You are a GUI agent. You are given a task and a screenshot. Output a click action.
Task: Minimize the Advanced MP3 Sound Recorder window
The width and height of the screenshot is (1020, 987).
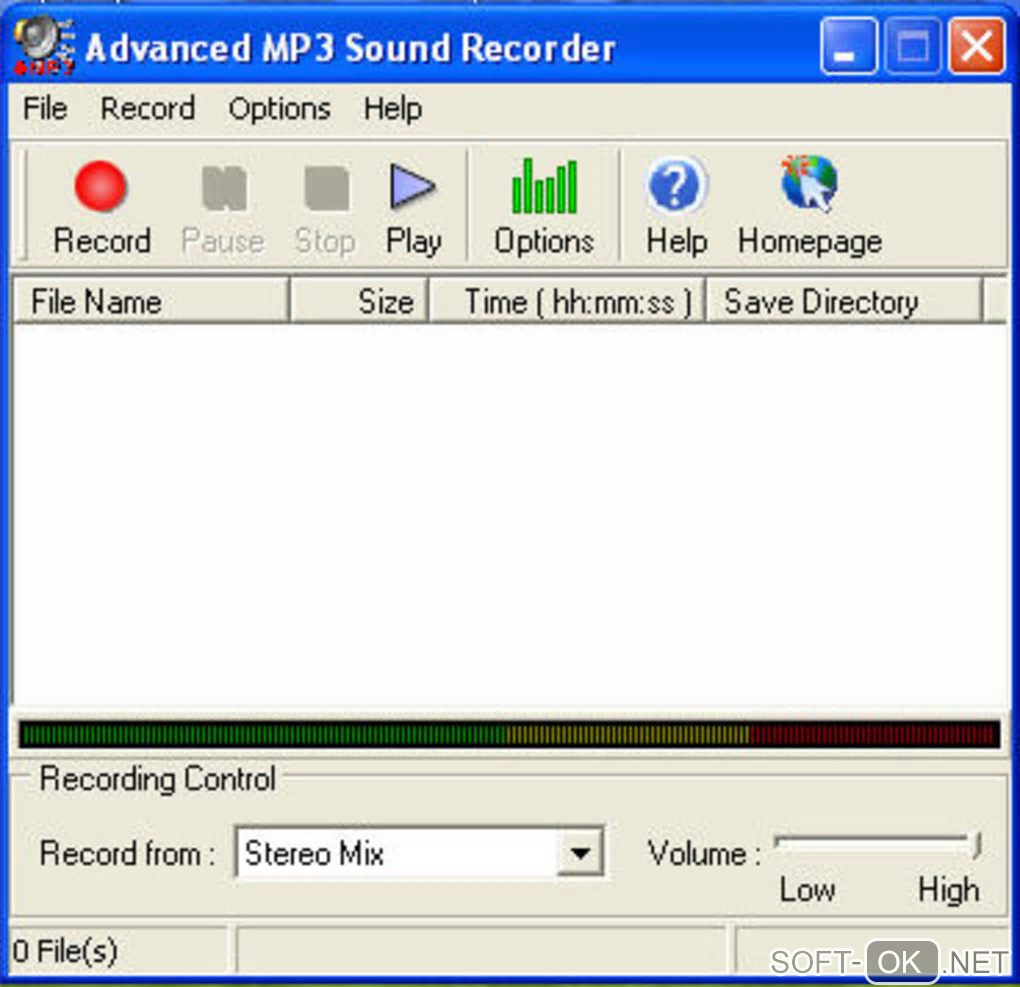pos(848,46)
